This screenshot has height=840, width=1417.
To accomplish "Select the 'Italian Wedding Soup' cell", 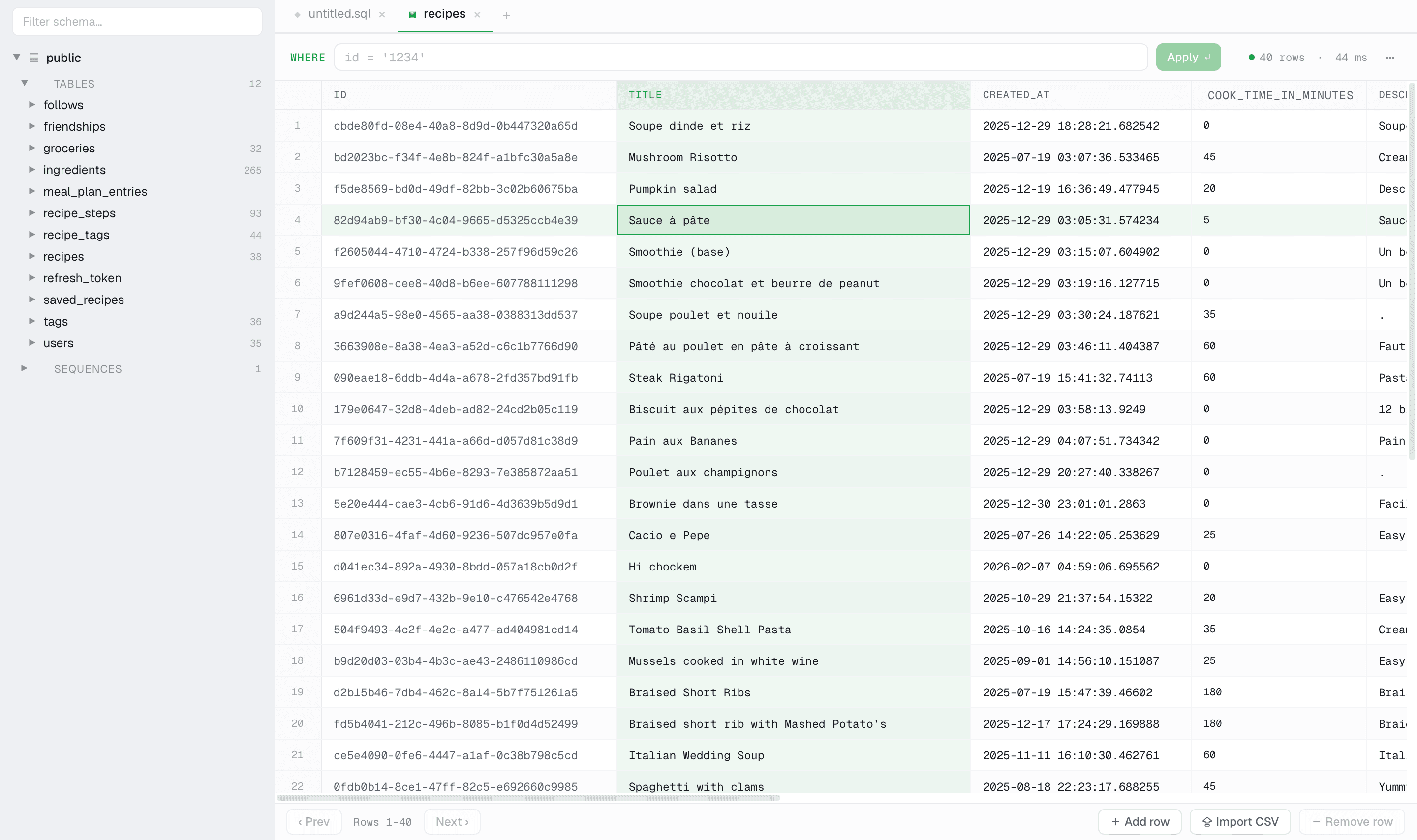I will coord(793,755).
